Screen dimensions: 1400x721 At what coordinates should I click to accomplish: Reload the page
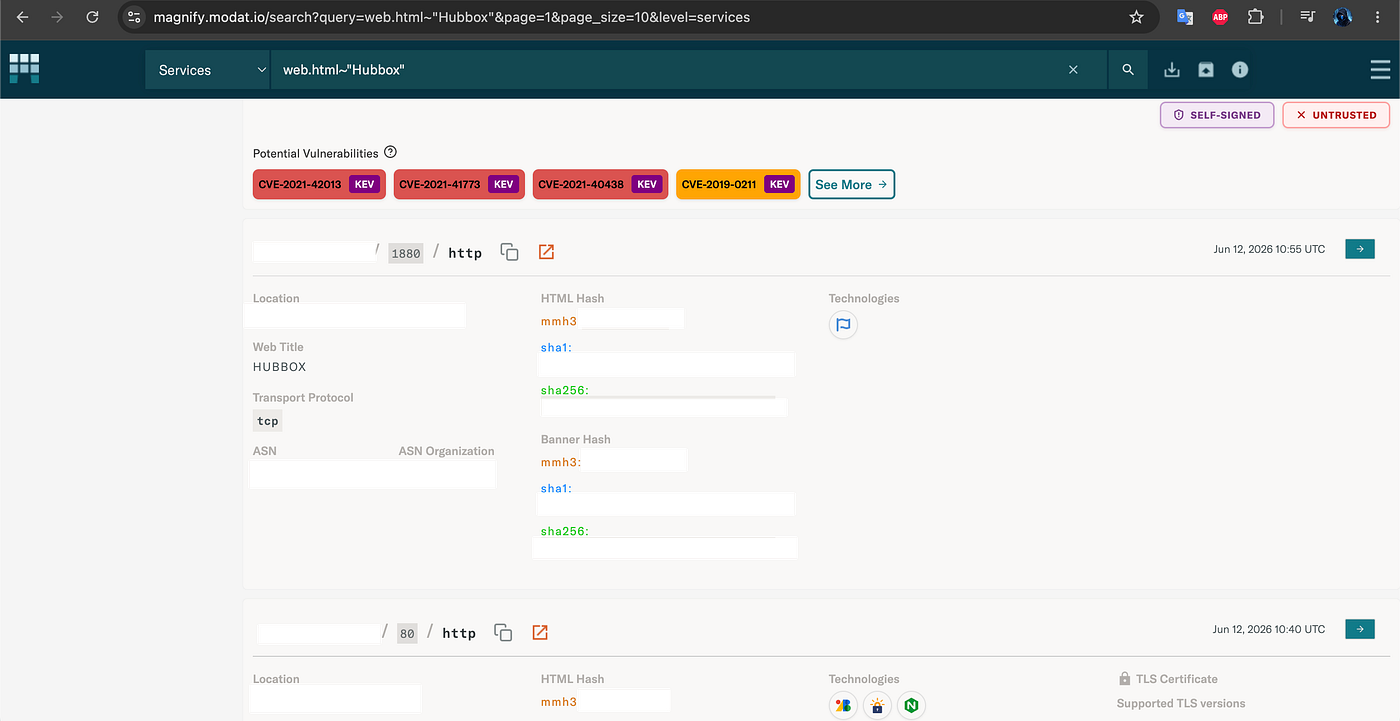coord(92,17)
